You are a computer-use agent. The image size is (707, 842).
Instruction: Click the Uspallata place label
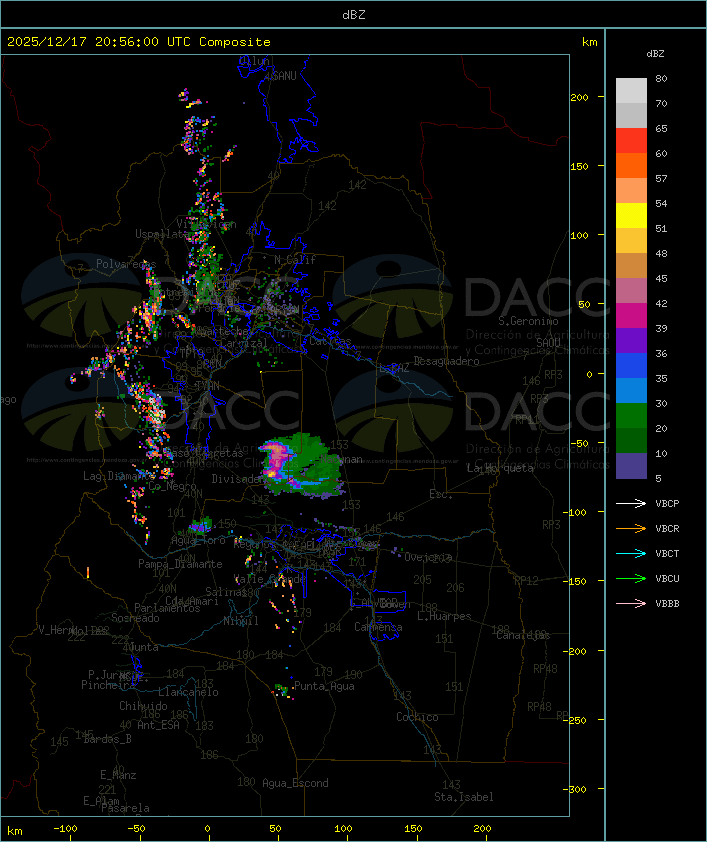161,234
